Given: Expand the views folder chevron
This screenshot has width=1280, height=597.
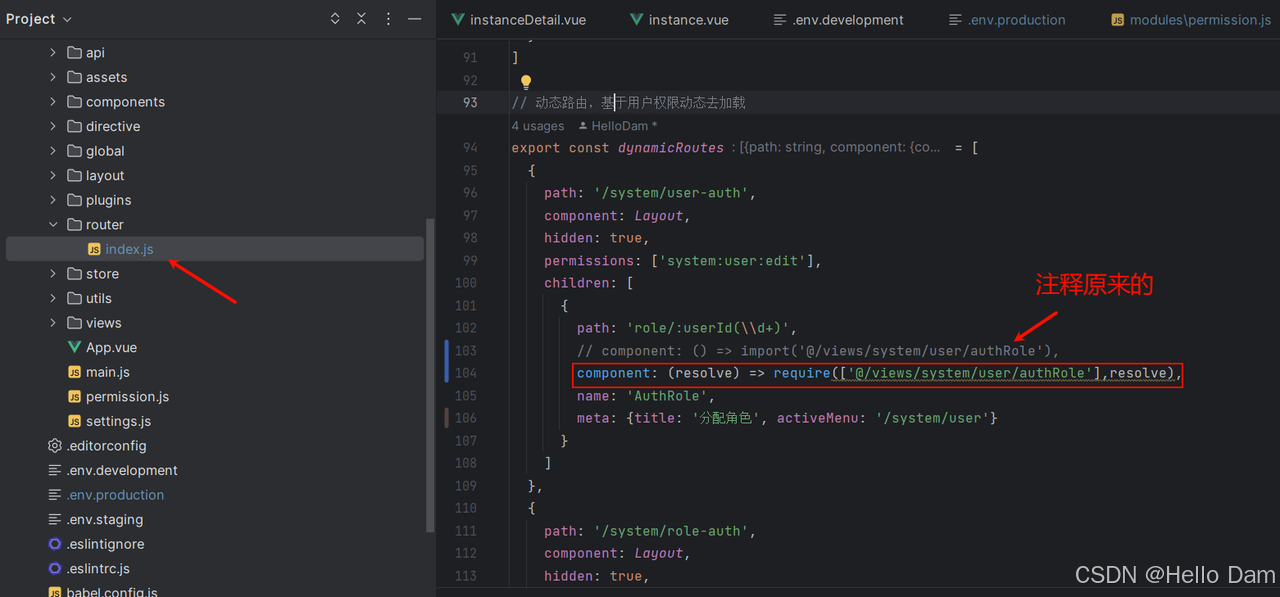Looking at the screenshot, I should click(x=53, y=323).
